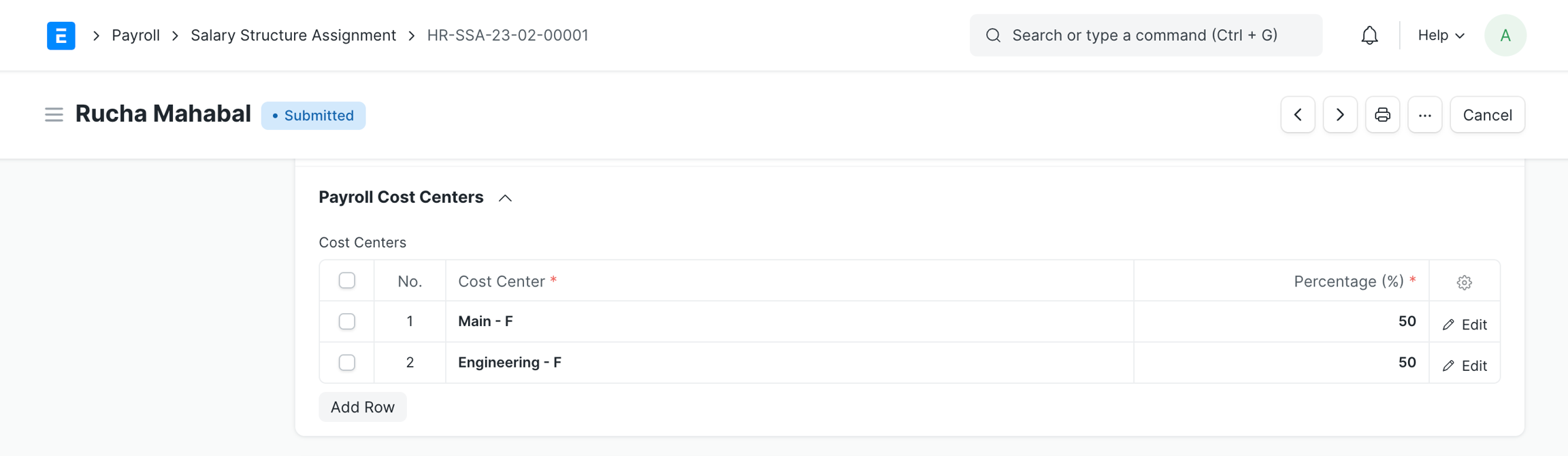
Task: Edit the Main - F row
Action: click(x=1465, y=325)
